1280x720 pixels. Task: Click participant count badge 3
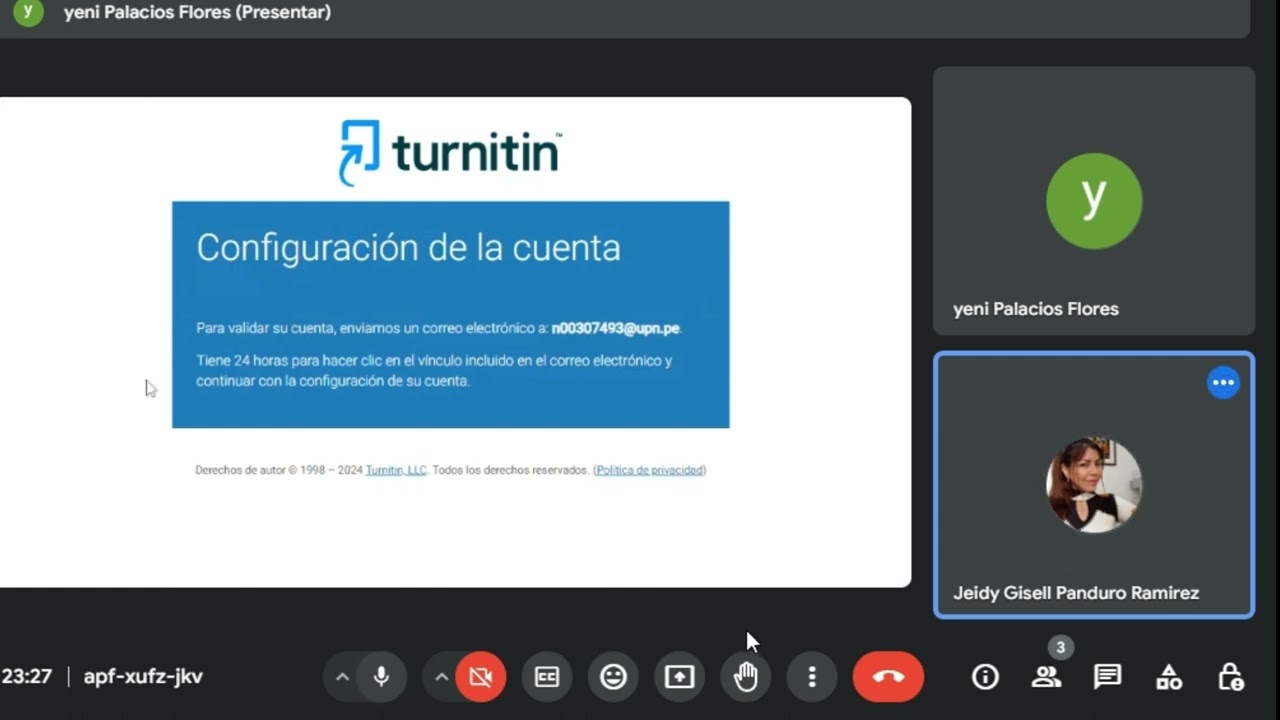1061,648
